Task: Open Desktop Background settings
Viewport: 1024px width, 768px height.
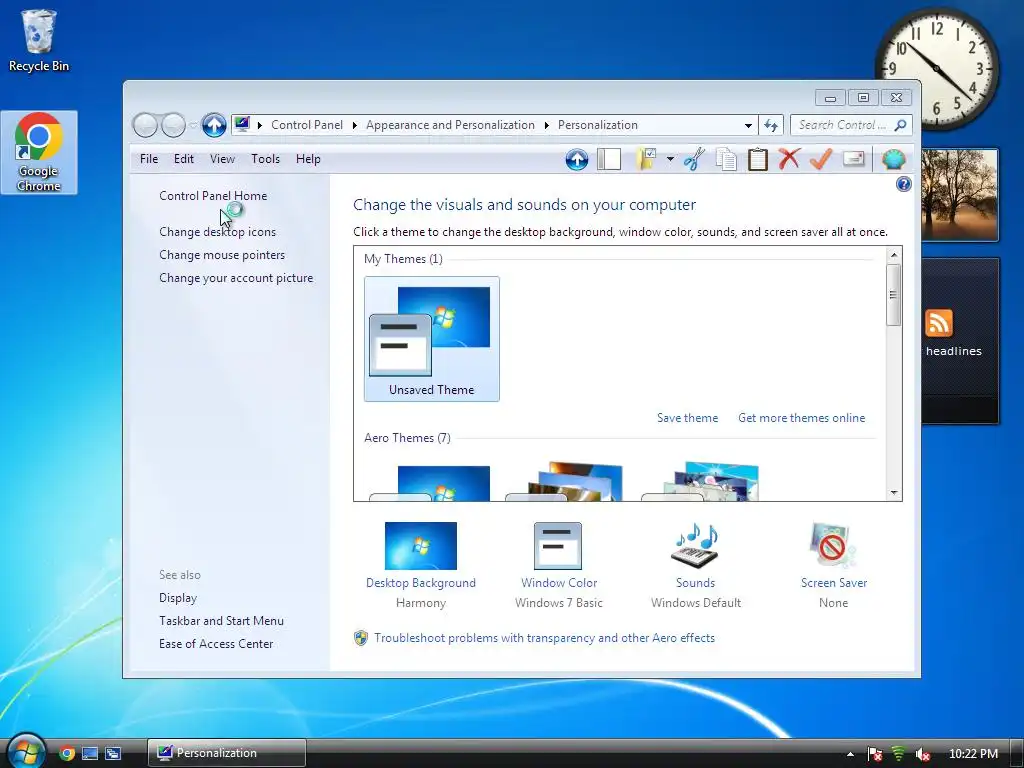Action: (x=421, y=566)
